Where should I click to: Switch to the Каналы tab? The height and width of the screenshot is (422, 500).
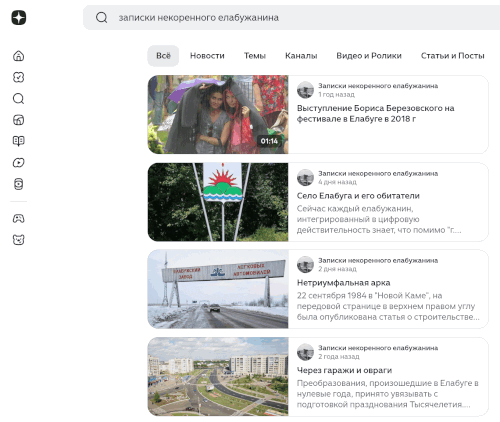(x=301, y=56)
